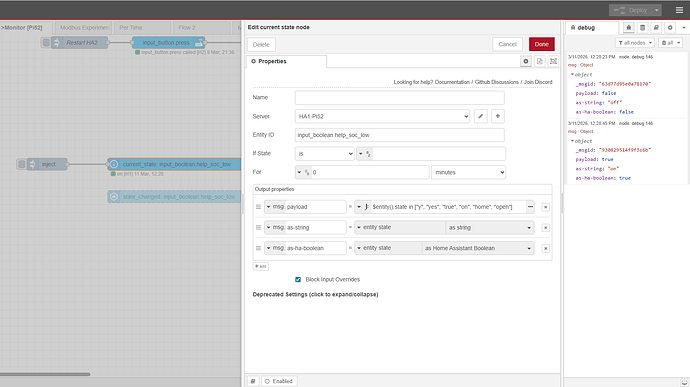Open debug window icon at sidebar bottom
Screen dimensions: 690x387
click(684, 383)
